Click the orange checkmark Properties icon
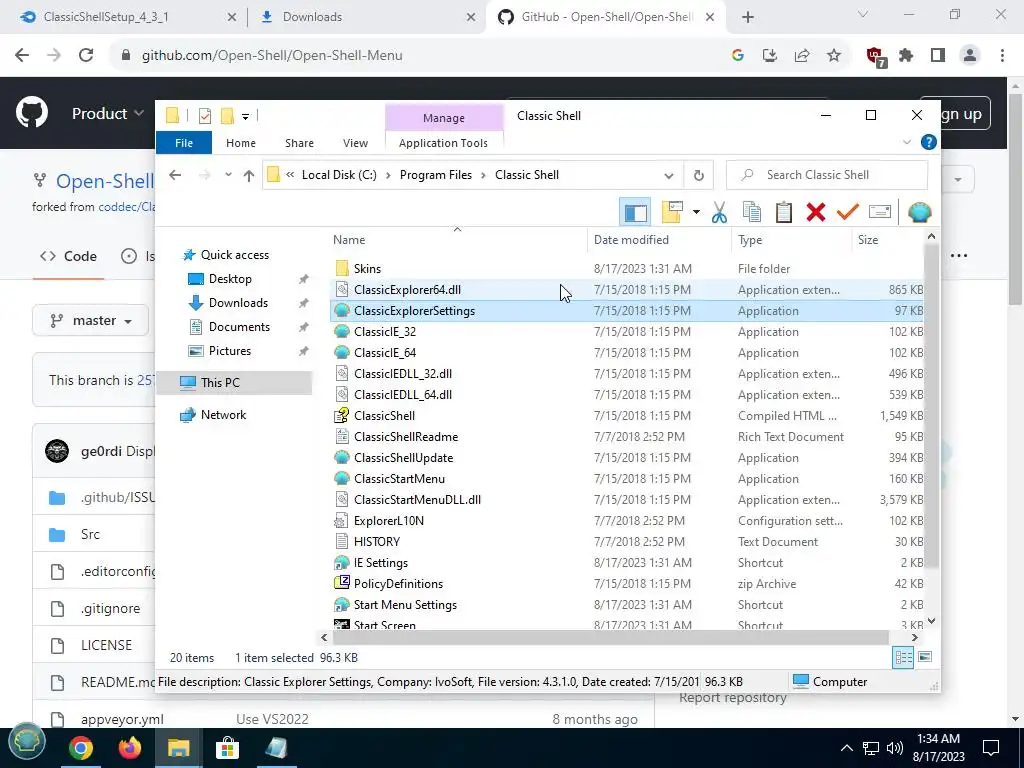The height and width of the screenshot is (768, 1024). 848,212
